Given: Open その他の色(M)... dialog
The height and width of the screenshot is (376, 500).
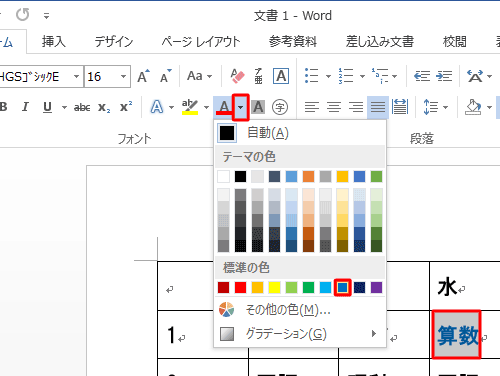Looking at the screenshot, I should pos(300,310).
